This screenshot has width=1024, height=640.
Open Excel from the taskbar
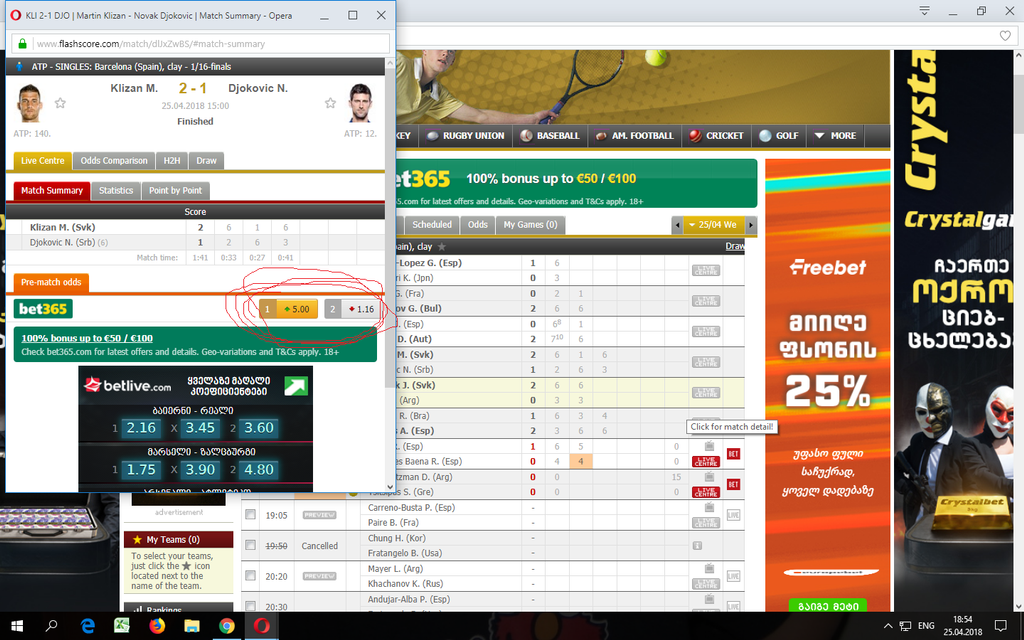click(121, 626)
